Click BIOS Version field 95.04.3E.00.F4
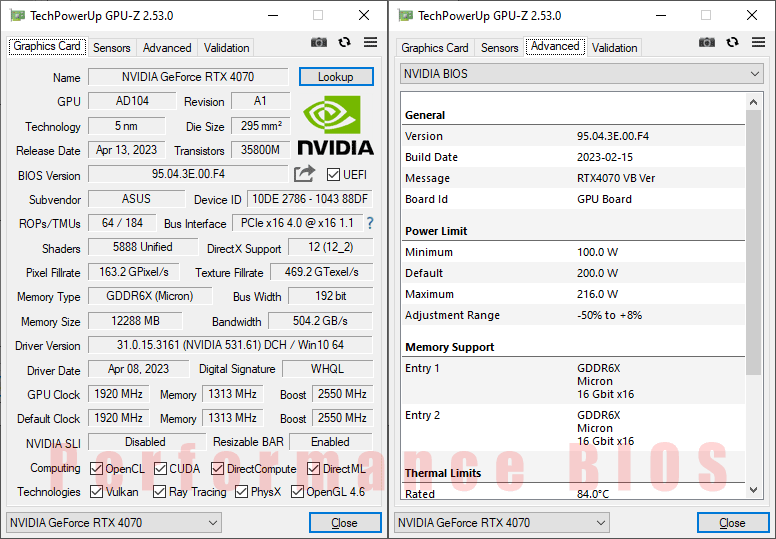 click(x=188, y=174)
